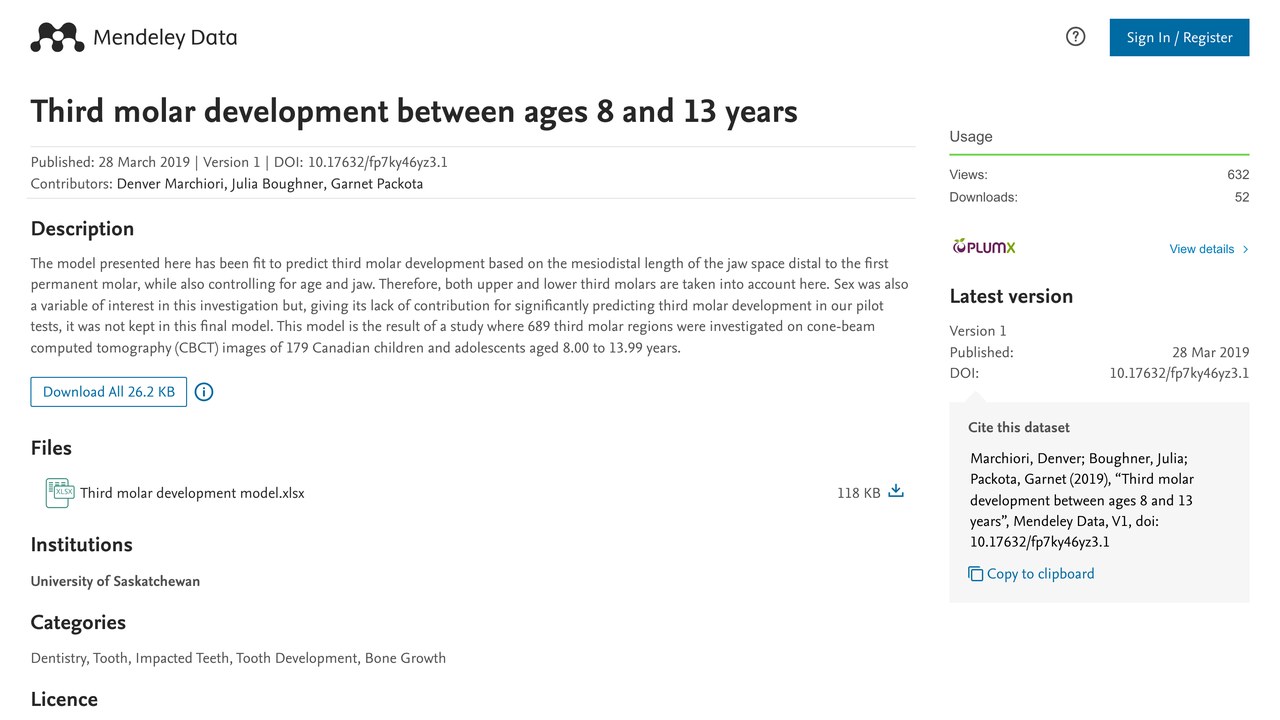This screenshot has width=1280, height=720.
Task: Click the info icon beside Download All
Action: coord(204,392)
